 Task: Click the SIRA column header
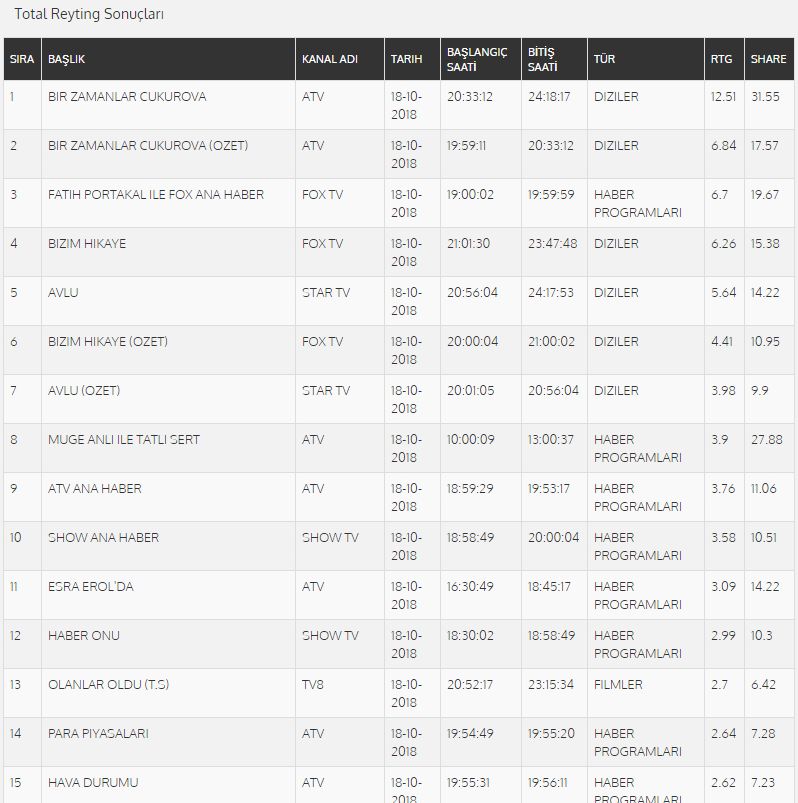click(x=22, y=59)
